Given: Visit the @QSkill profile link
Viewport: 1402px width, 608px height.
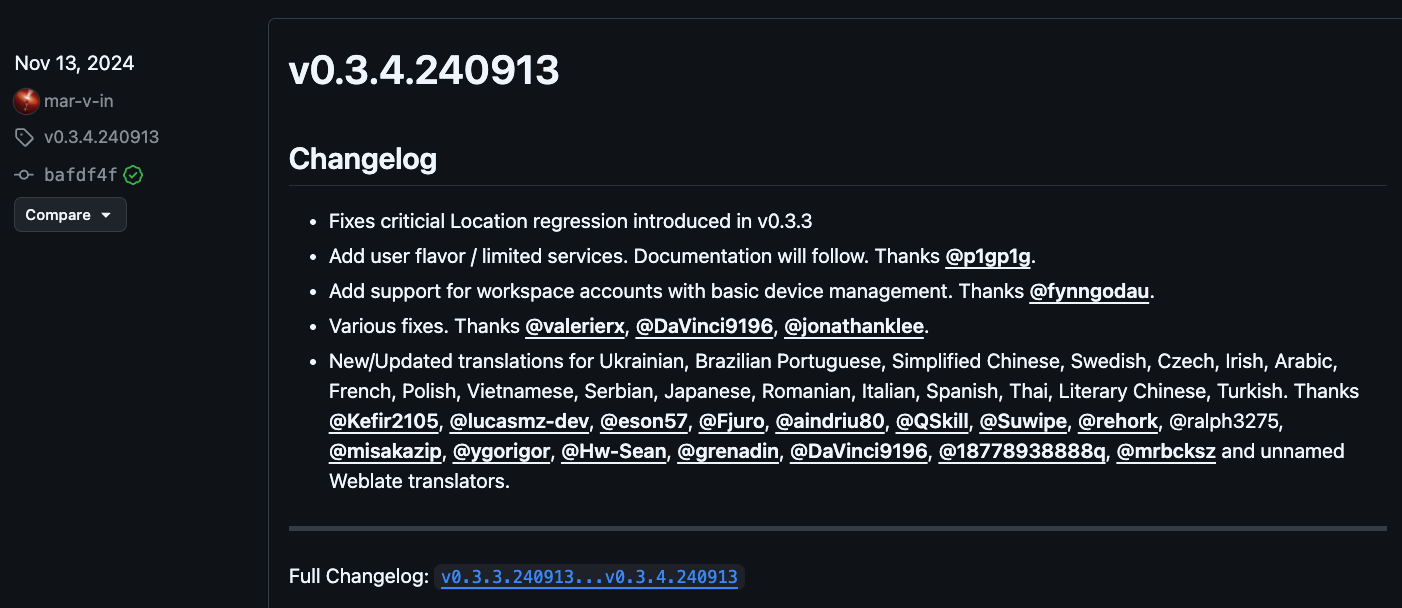Looking at the screenshot, I should [931, 421].
